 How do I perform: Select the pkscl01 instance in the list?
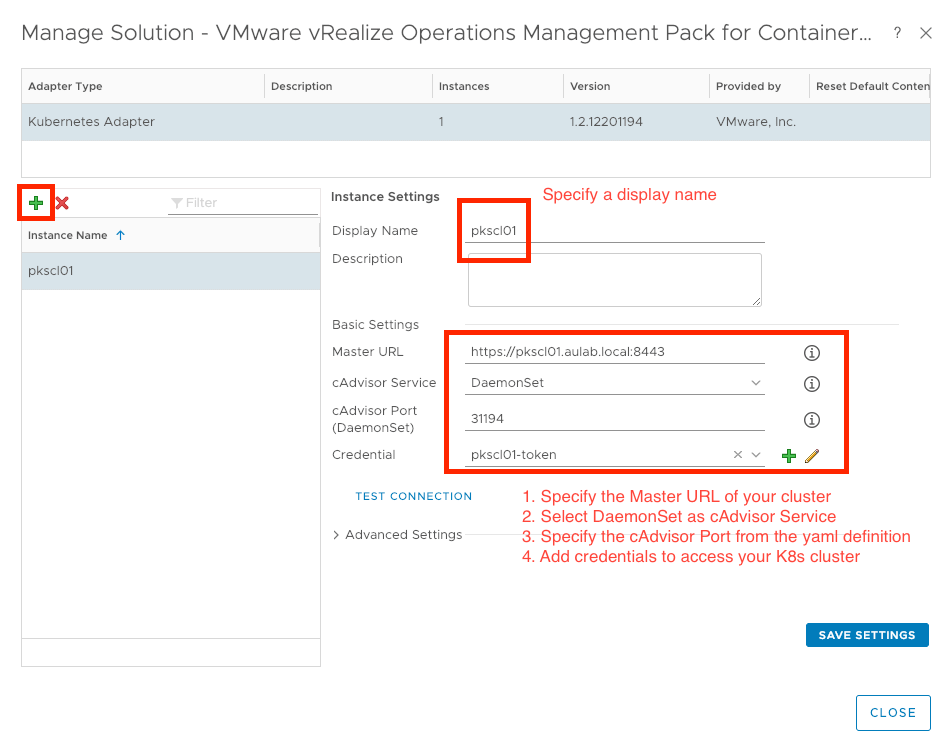[x=170, y=271]
